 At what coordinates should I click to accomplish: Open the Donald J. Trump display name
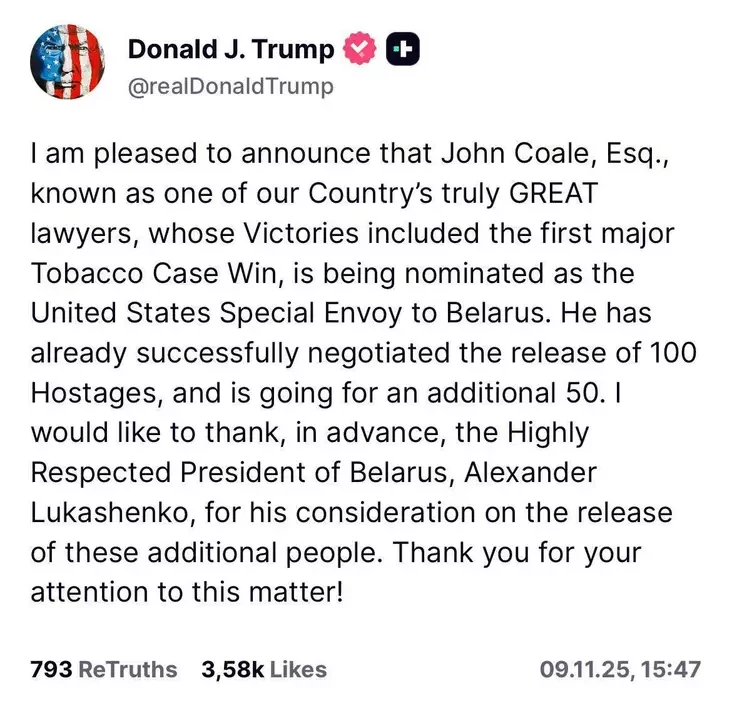[232, 49]
